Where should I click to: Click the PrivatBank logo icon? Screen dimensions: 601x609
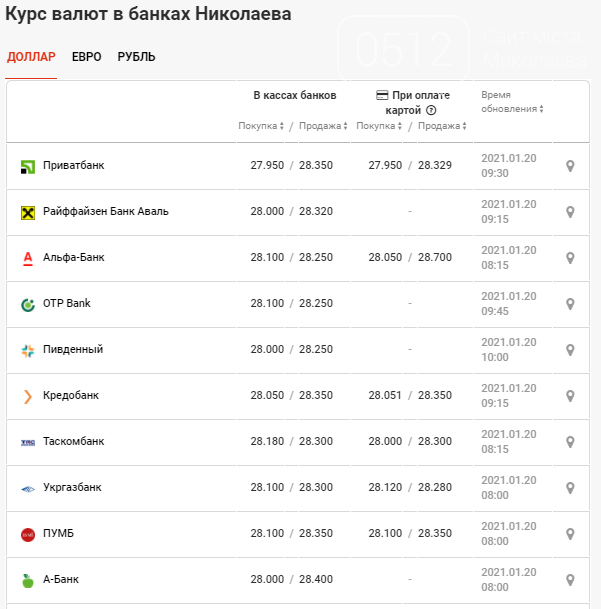pyautogui.click(x=28, y=166)
